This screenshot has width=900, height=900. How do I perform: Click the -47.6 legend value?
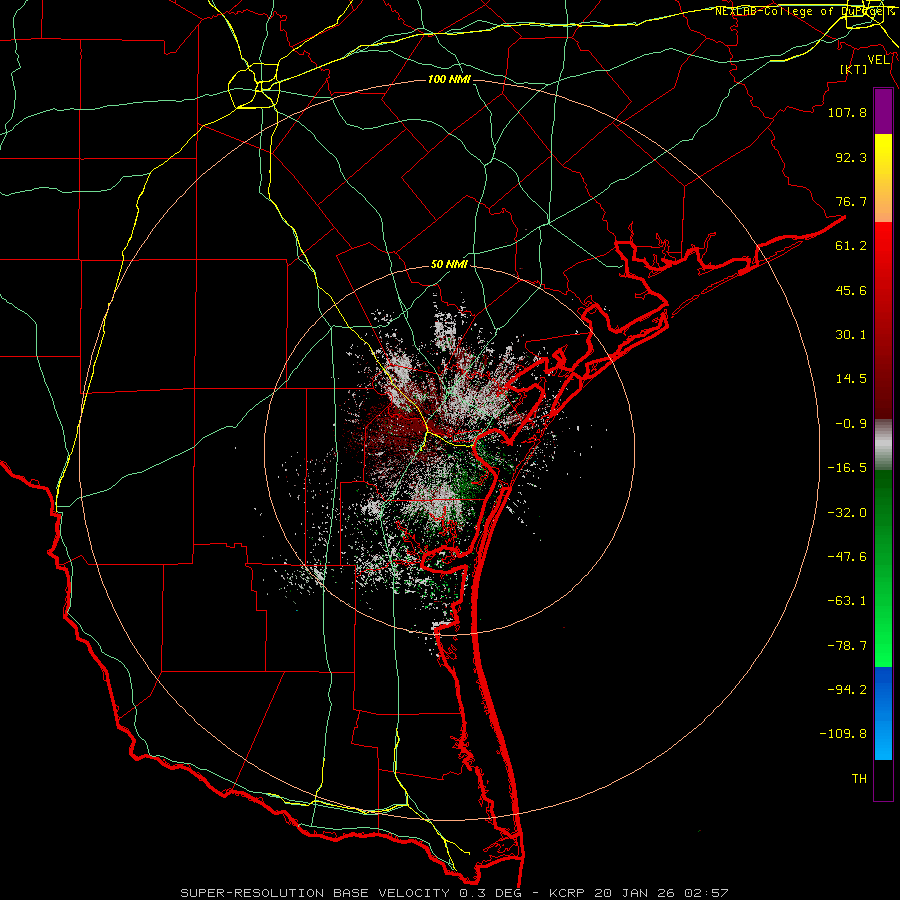pyautogui.click(x=847, y=557)
